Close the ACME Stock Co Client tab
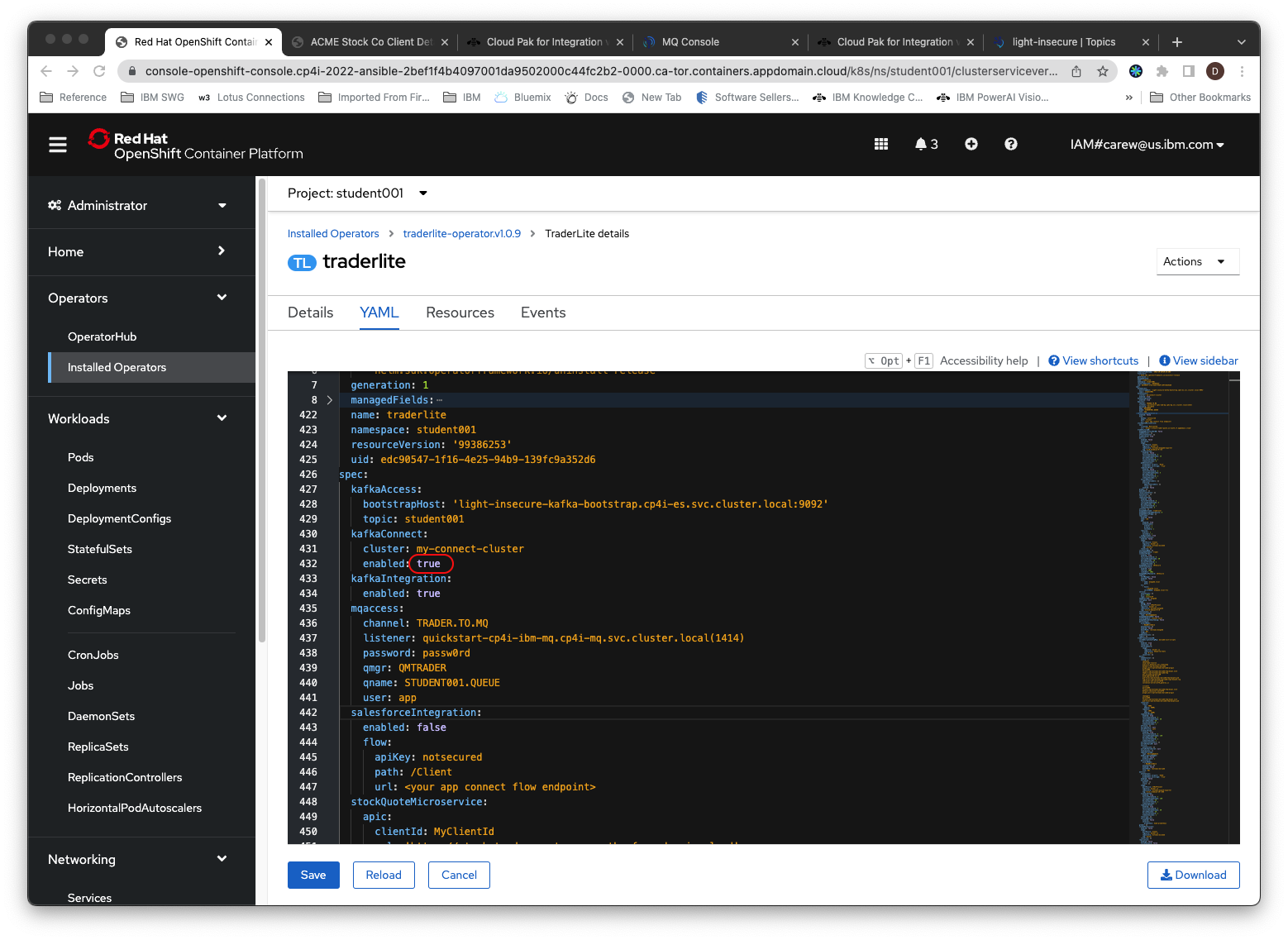Viewport: 1288px width, 940px height. click(445, 42)
